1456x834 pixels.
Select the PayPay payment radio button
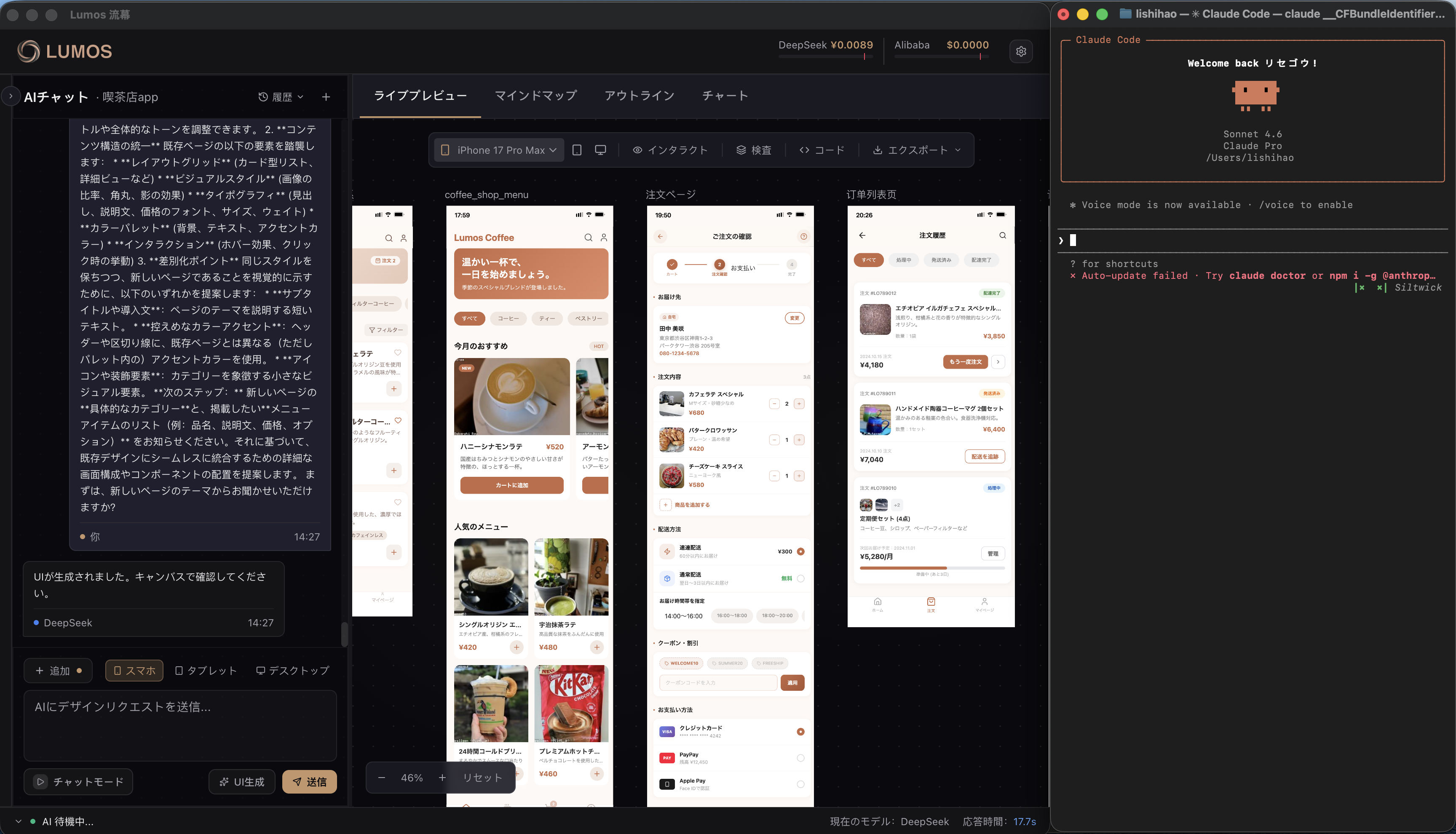click(800, 758)
